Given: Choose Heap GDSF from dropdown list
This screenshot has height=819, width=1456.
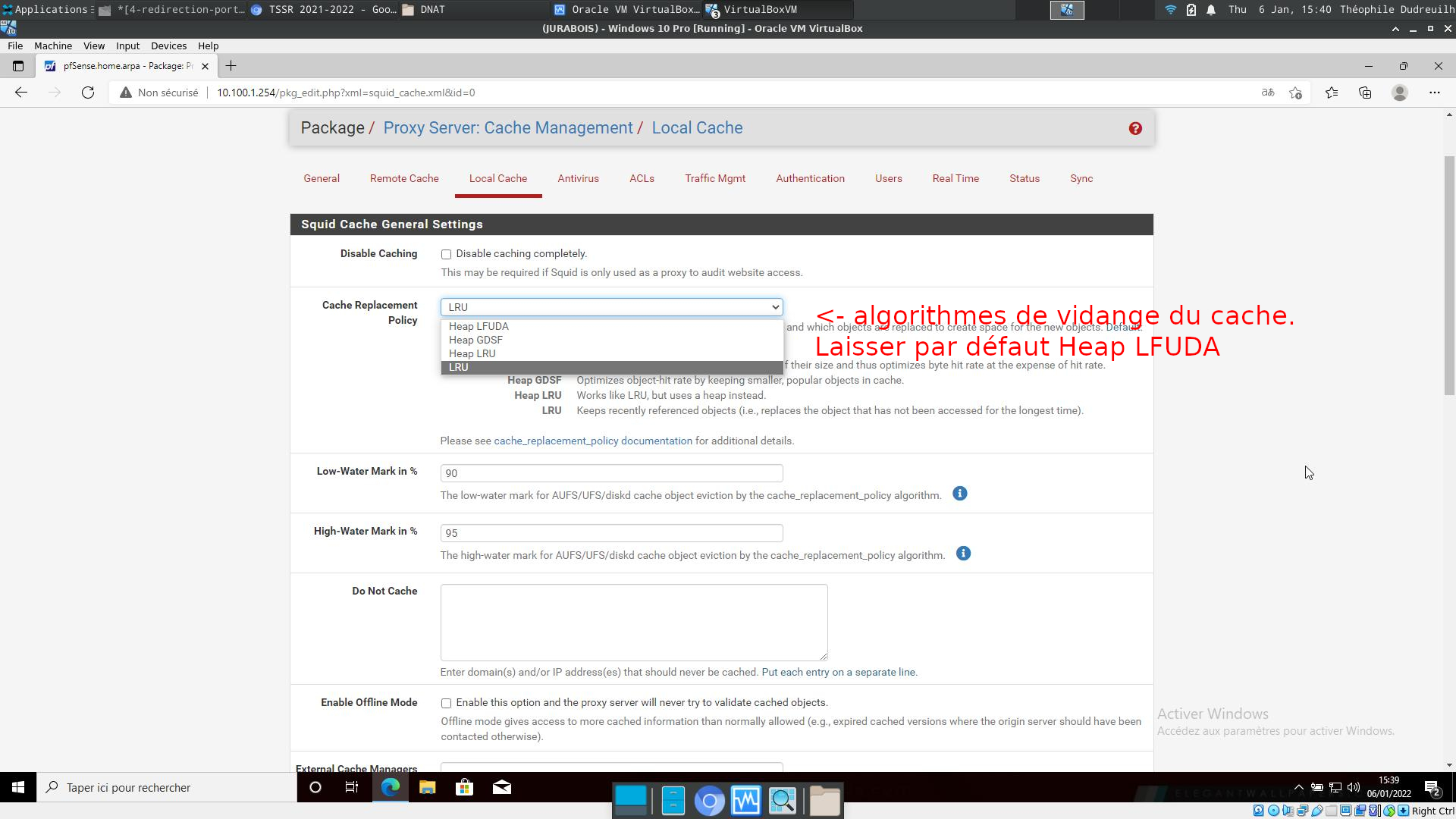Looking at the screenshot, I should [475, 340].
